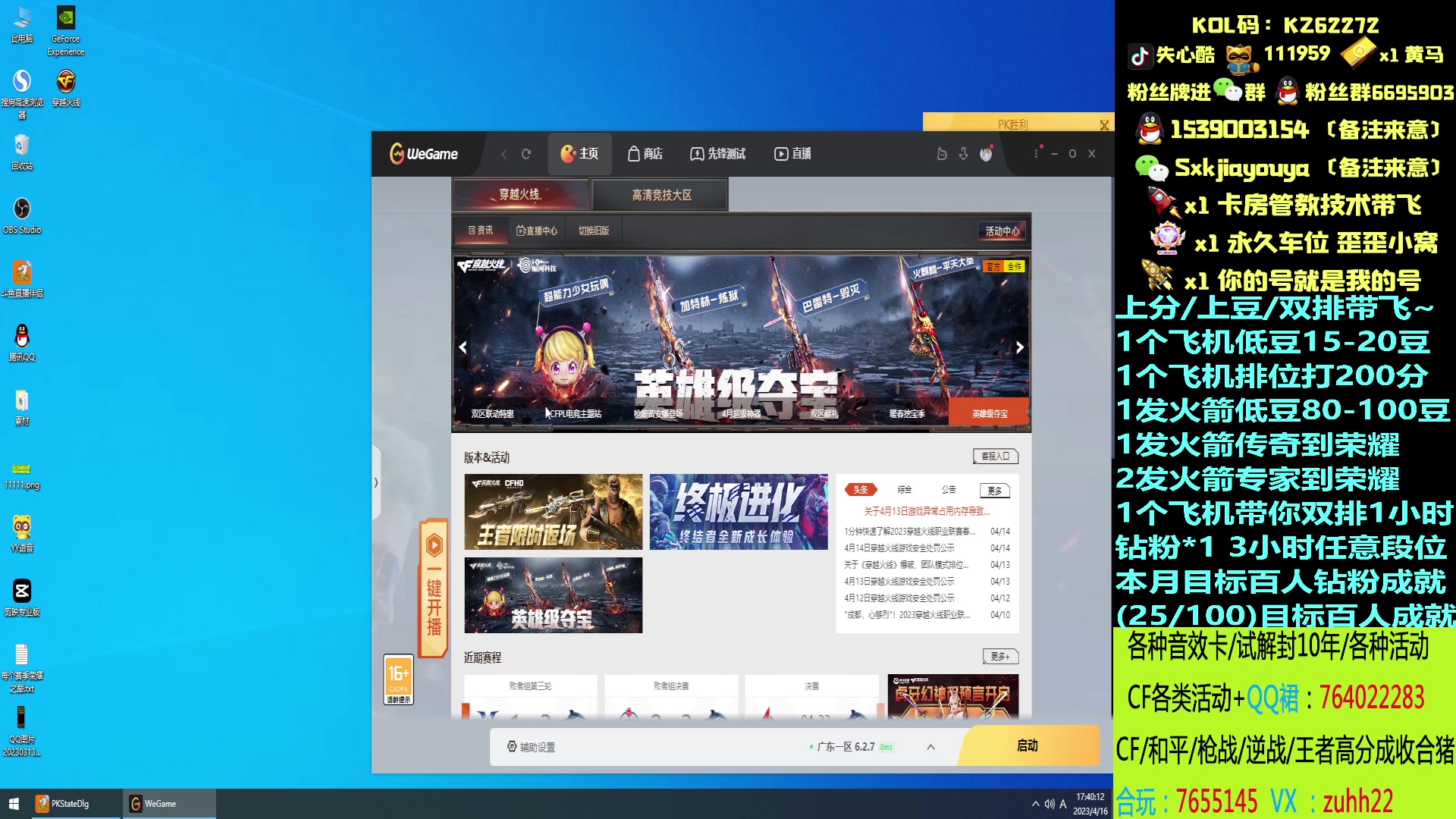Screen dimensions: 1456x819
Task: Select the 公告 news tab
Action: pos(949,490)
